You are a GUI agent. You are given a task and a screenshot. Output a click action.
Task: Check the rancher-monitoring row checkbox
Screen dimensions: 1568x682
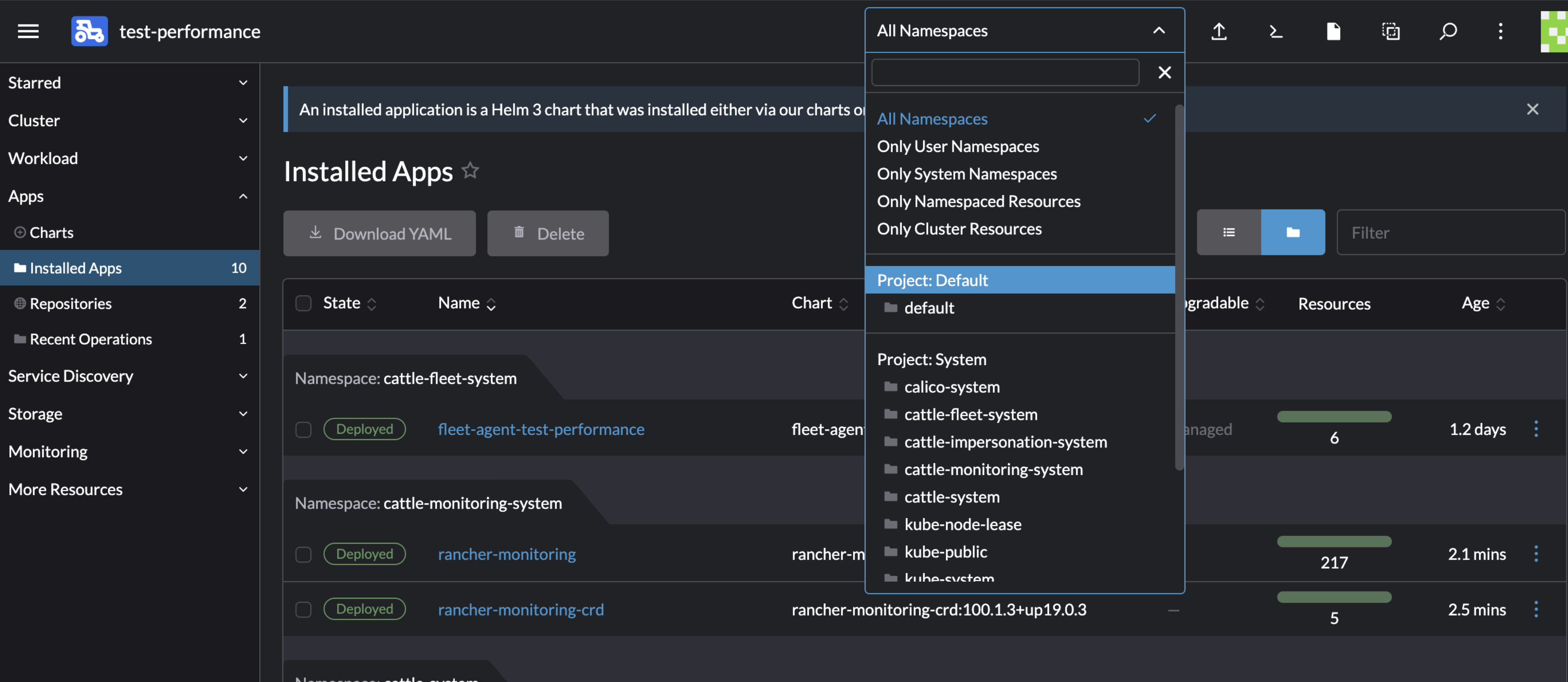303,554
